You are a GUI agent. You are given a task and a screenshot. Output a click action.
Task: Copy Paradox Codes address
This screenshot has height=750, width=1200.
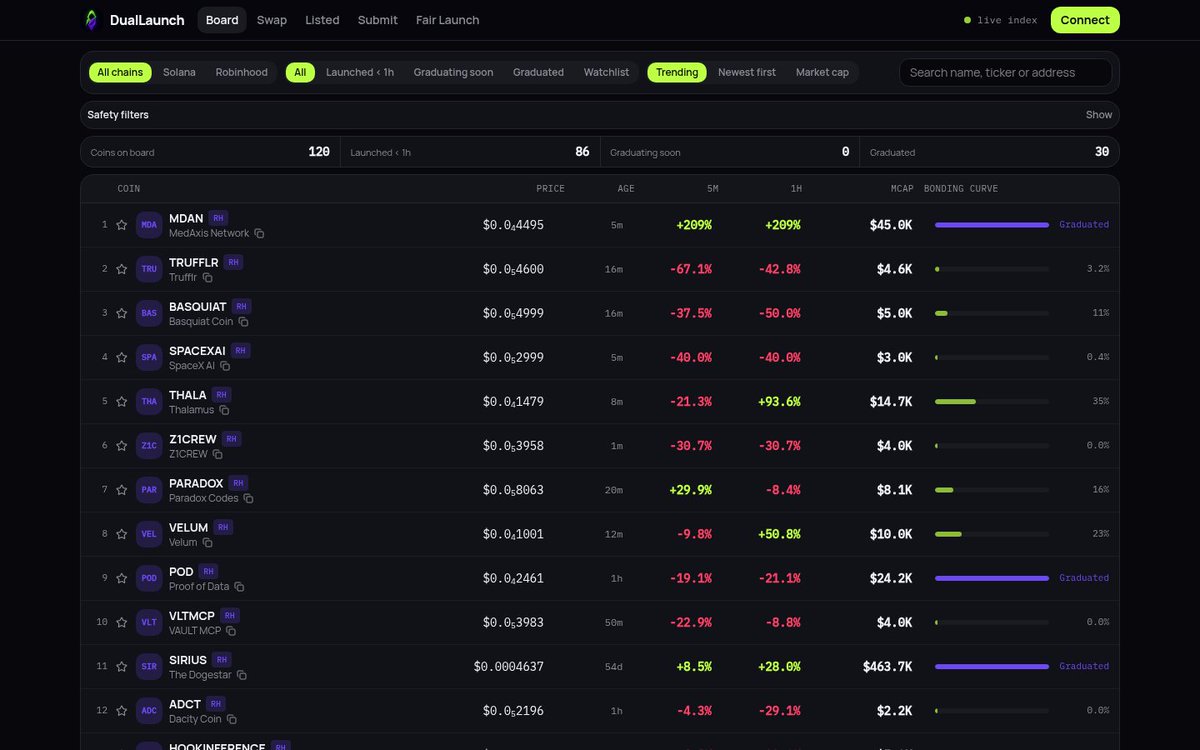coord(248,498)
